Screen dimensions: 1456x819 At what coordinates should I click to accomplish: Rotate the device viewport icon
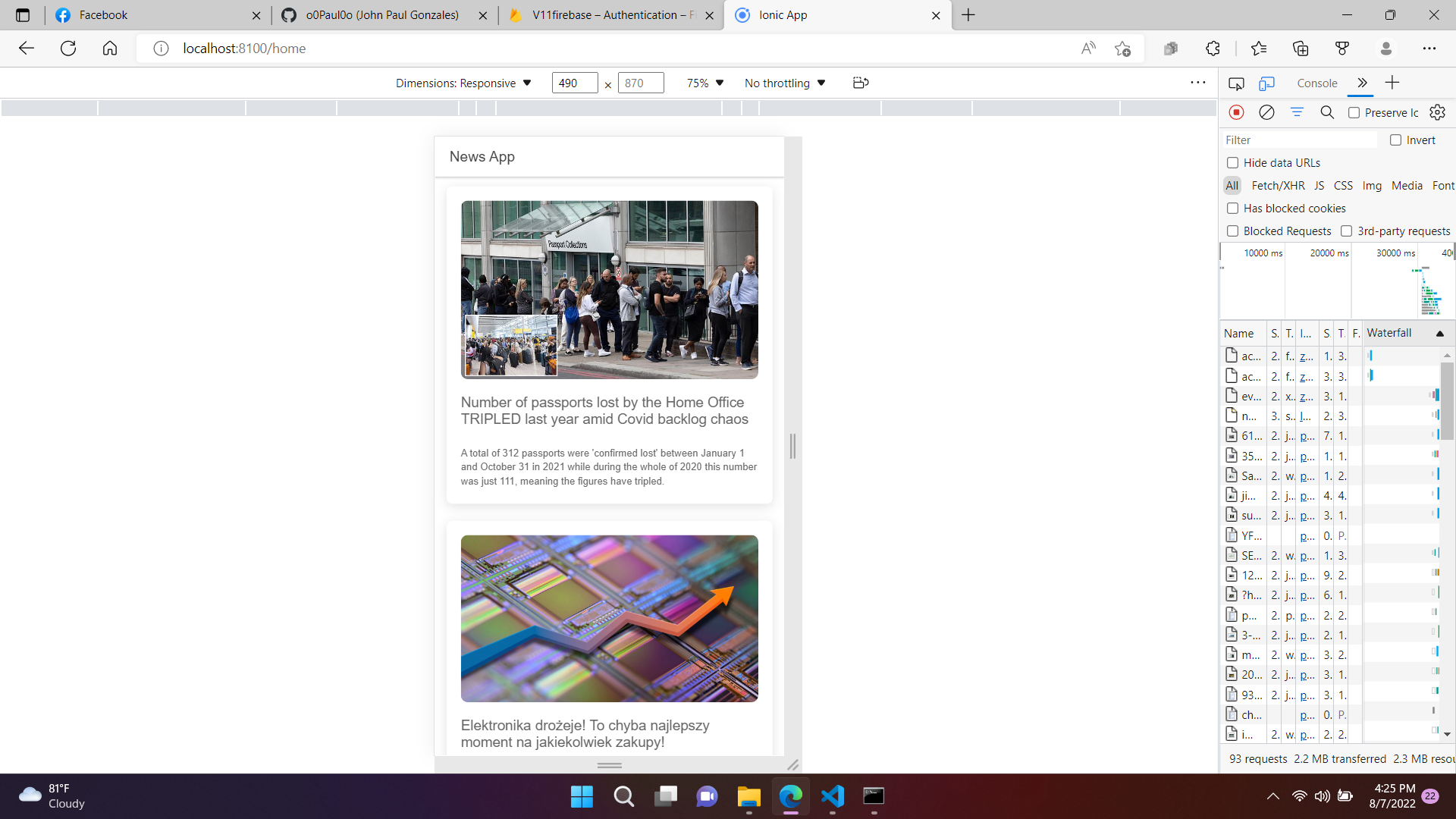pos(861,83)
